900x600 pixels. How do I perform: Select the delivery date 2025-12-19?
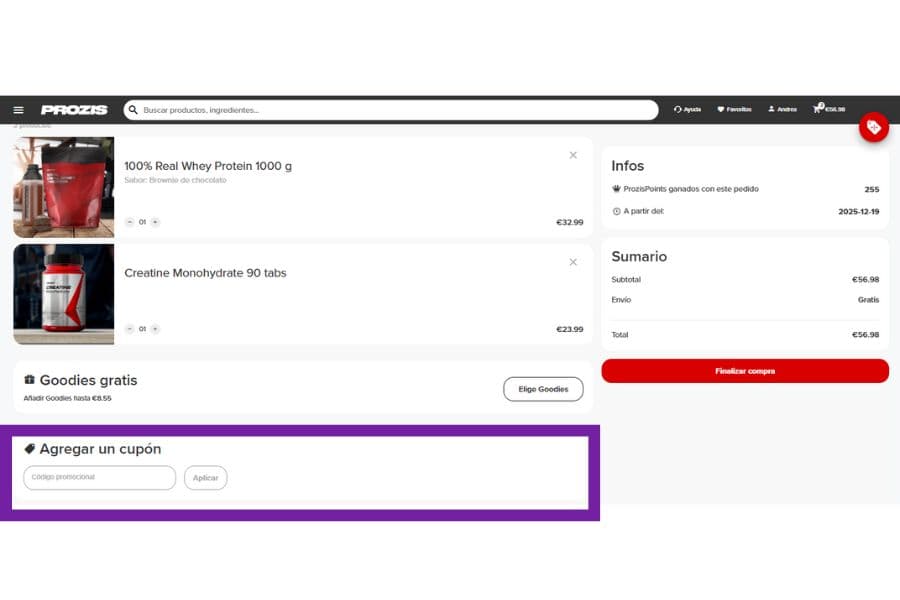click(x=858, y=211)
